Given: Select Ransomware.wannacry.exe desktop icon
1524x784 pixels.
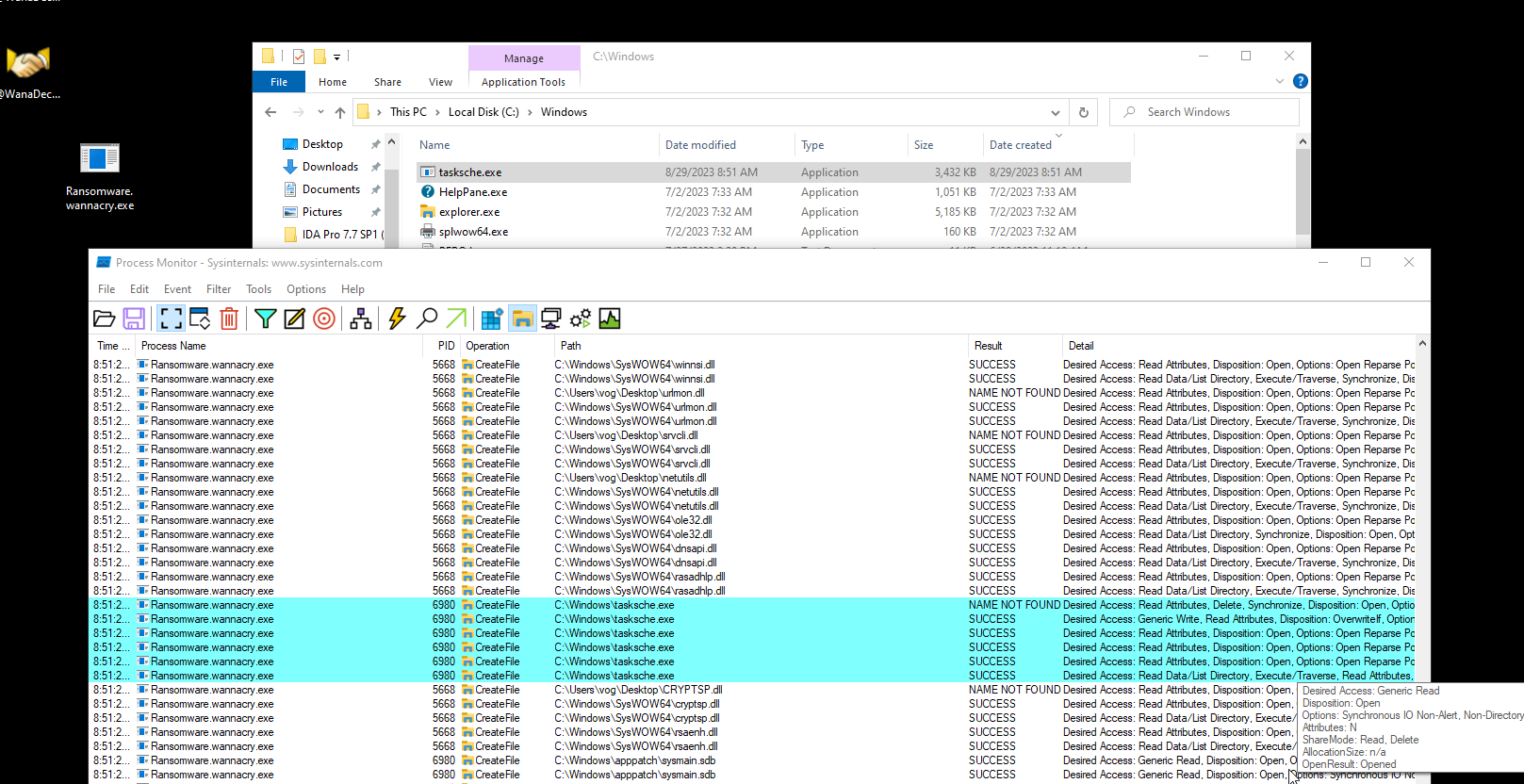Looking at the screenshot, I should (x=100, y=176).
